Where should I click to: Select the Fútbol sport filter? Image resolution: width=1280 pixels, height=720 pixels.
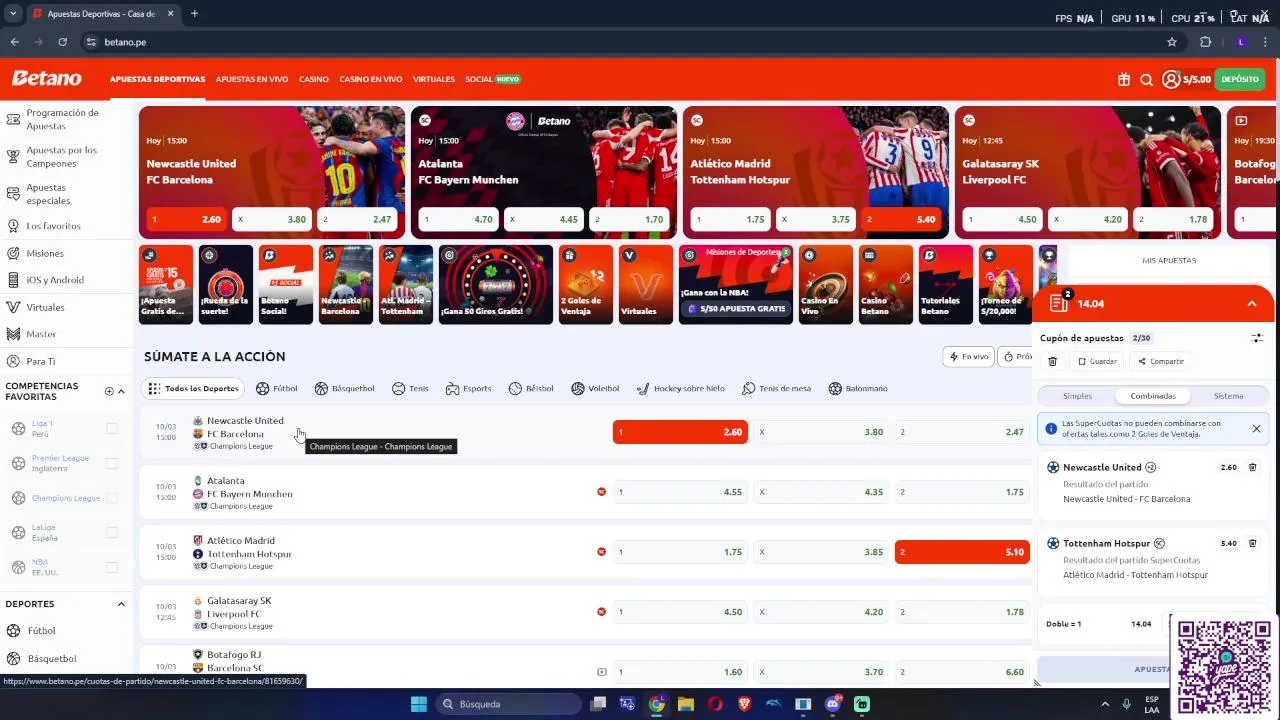(x=277, y=388)
